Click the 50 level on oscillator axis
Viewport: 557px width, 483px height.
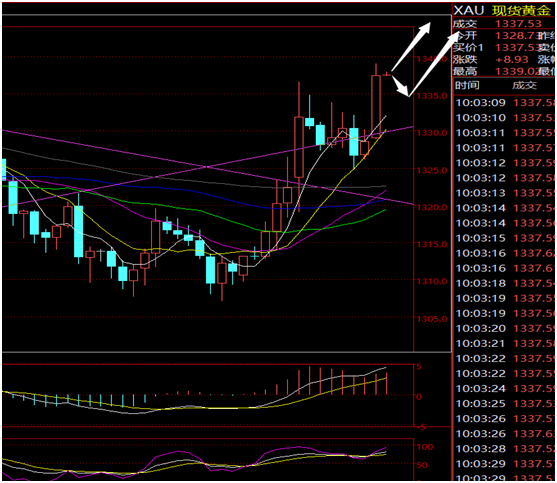(x=422, y=465)
